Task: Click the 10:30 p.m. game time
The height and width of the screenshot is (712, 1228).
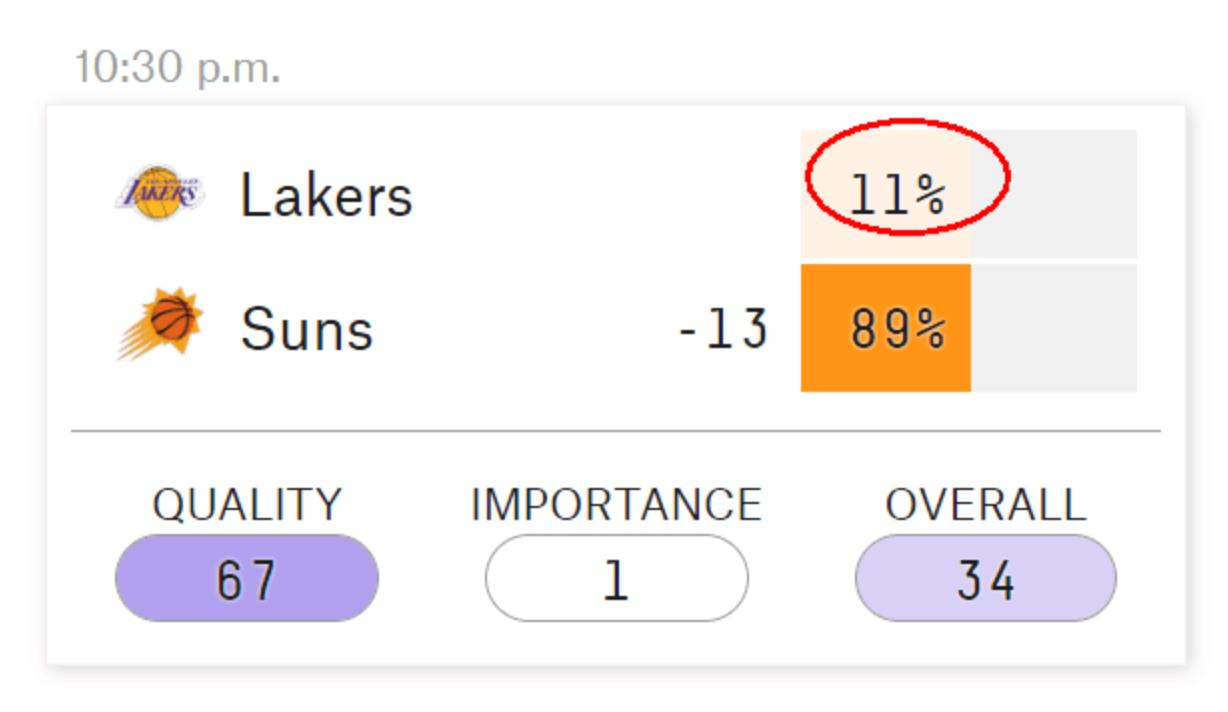Action: 177,68
